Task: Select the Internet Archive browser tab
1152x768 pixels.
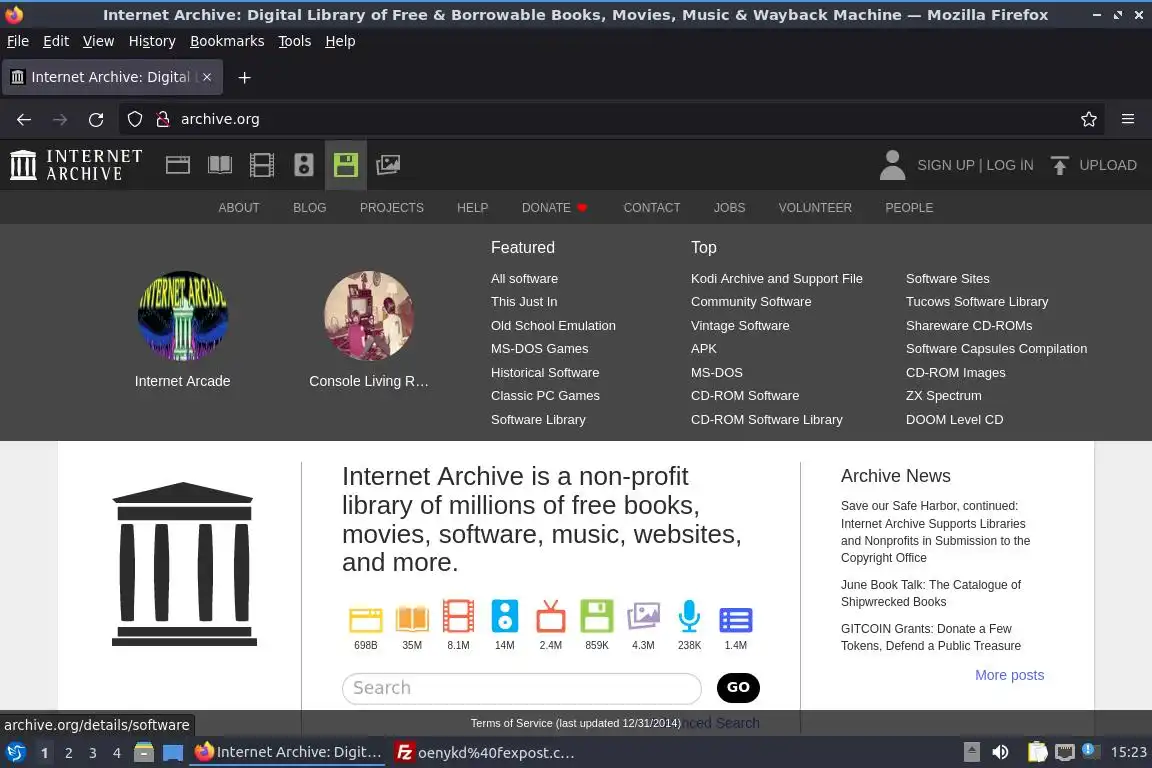Action: [x=112, y=77]
